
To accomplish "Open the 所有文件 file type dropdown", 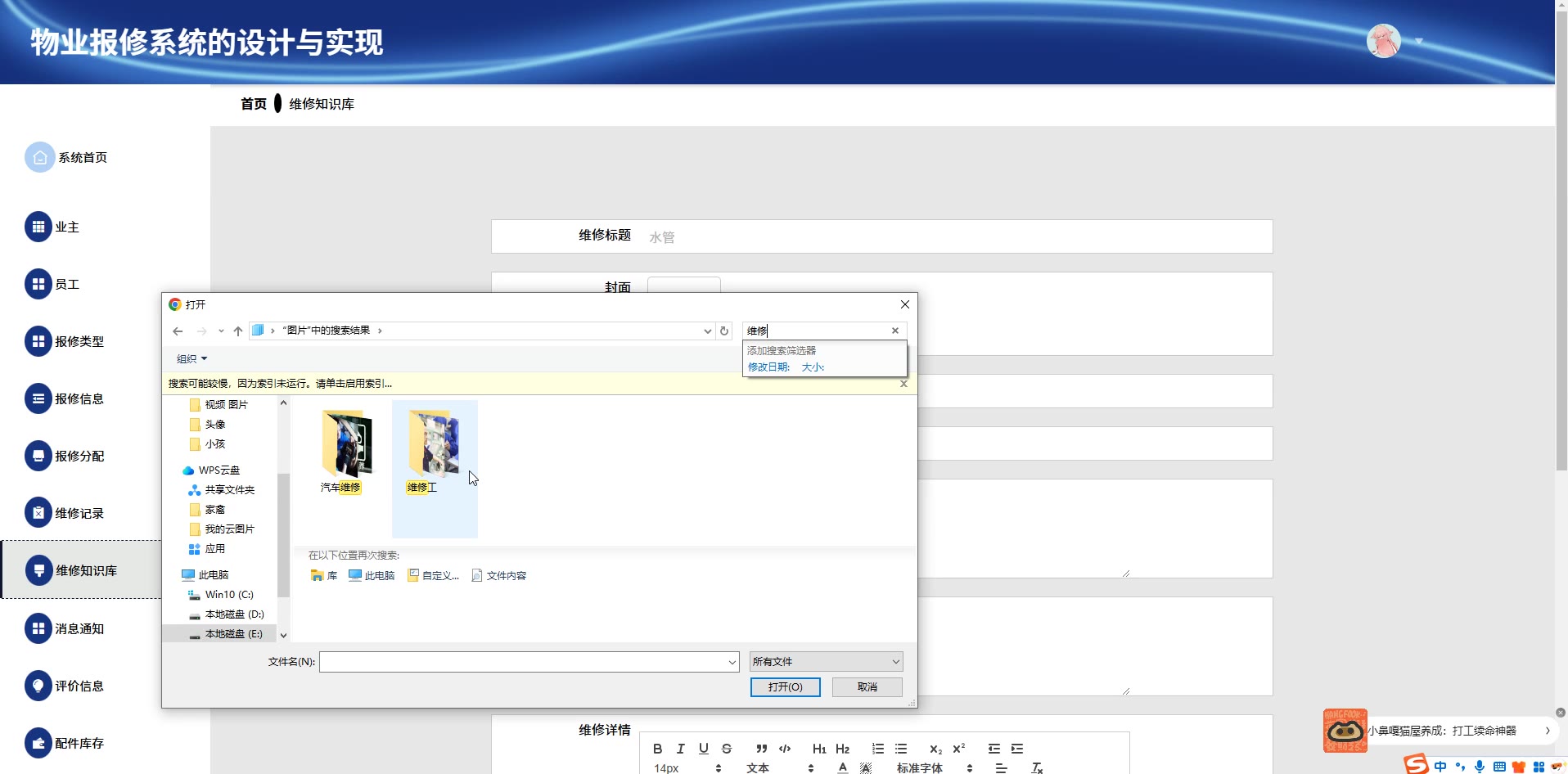I will point(826,662).
